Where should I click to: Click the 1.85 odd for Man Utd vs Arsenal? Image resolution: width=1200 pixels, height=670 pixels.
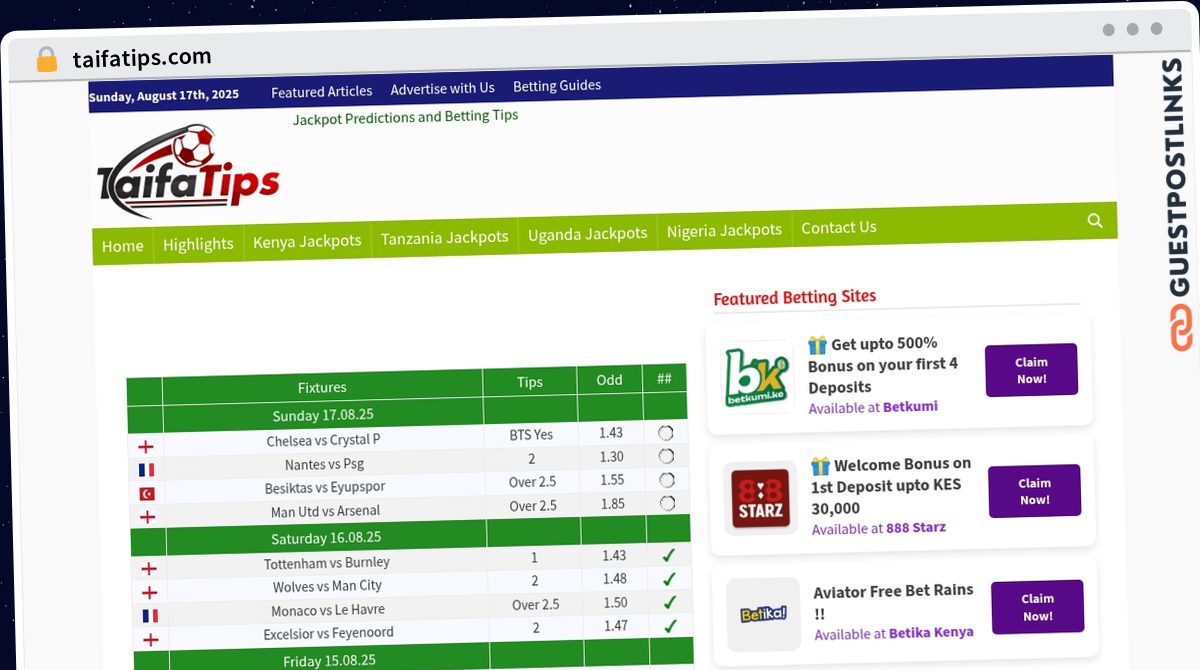tap(613, 504)
